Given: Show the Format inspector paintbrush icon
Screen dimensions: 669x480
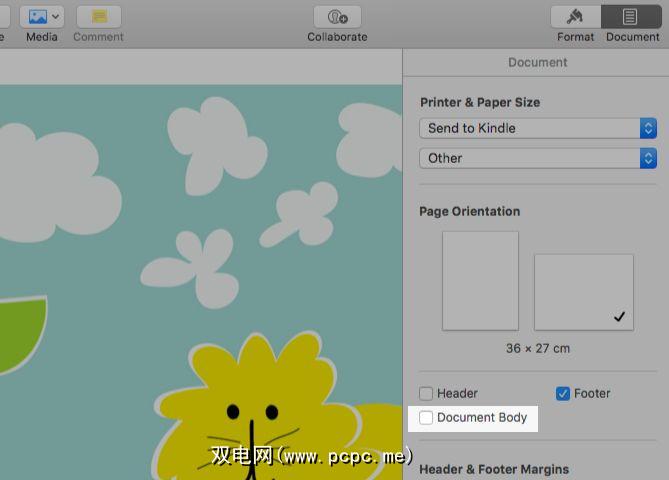Looking at the screenshot, I should pyautogui.click(x=575, y=17).
